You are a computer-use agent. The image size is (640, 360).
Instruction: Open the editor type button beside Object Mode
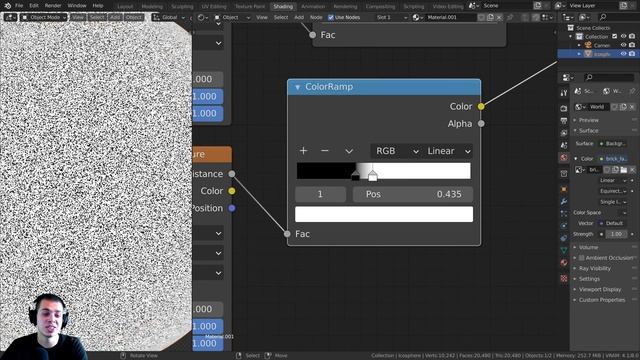click(10, 18)
